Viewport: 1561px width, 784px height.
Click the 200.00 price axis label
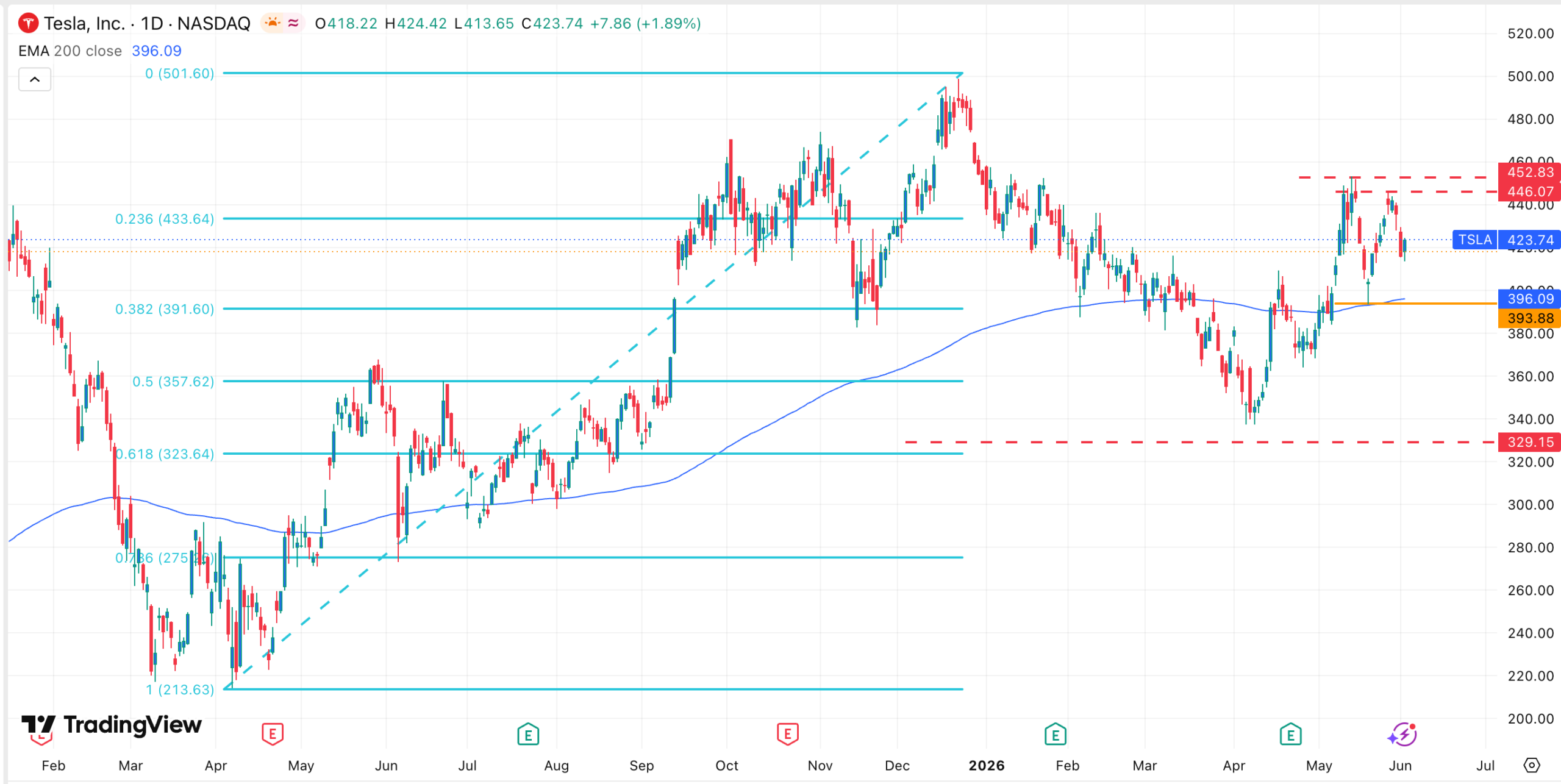click(x=1531, y=719)
